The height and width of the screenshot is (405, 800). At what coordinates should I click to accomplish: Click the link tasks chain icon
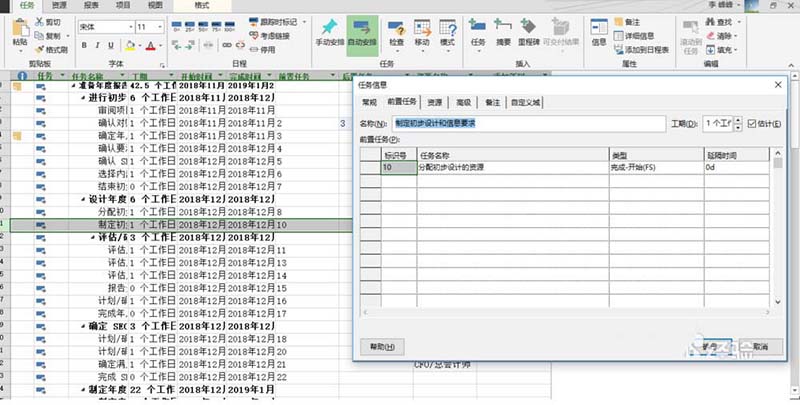pos(227,45)
